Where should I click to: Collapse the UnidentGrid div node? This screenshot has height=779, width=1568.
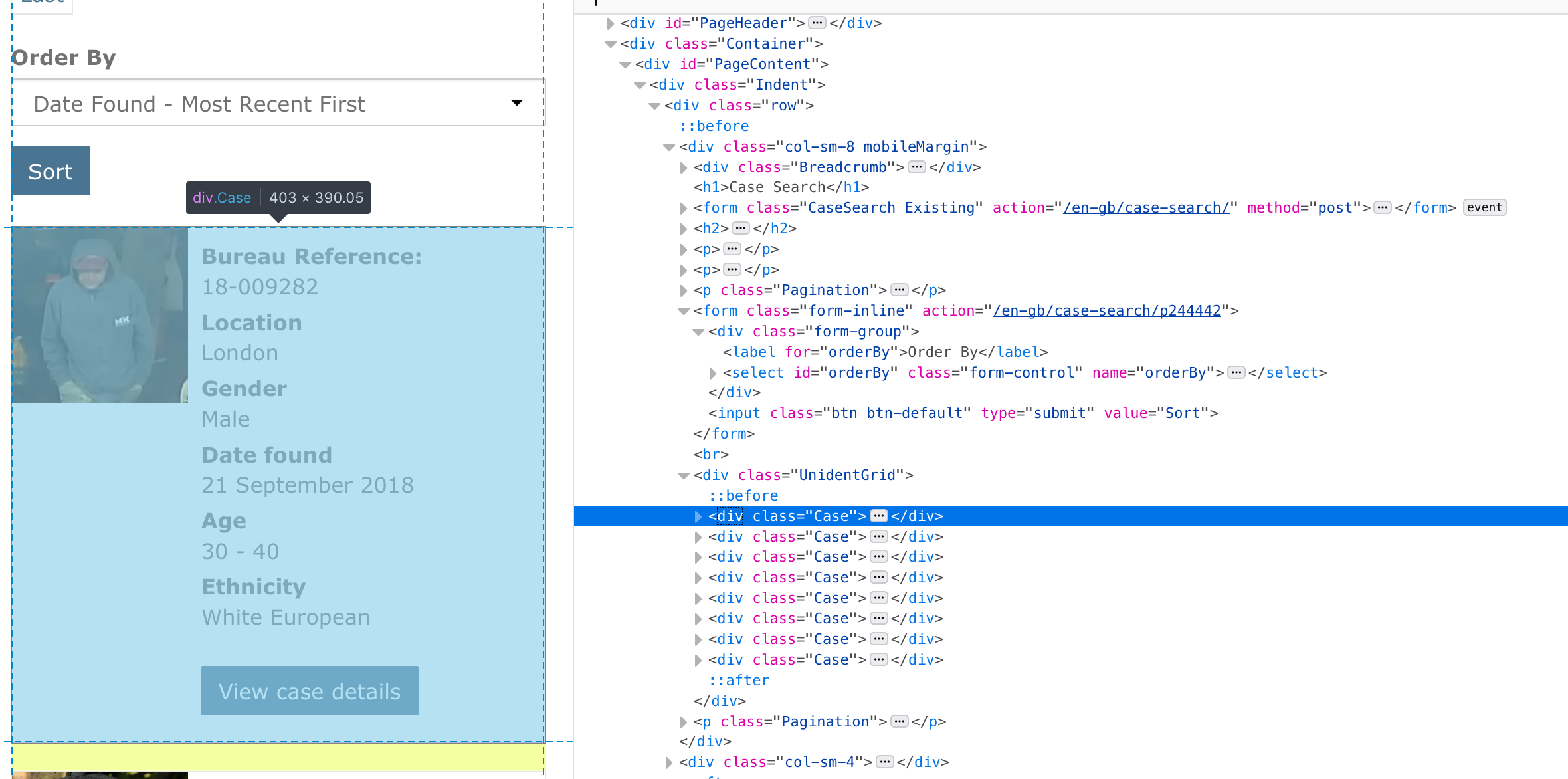[x=684, y=475]
